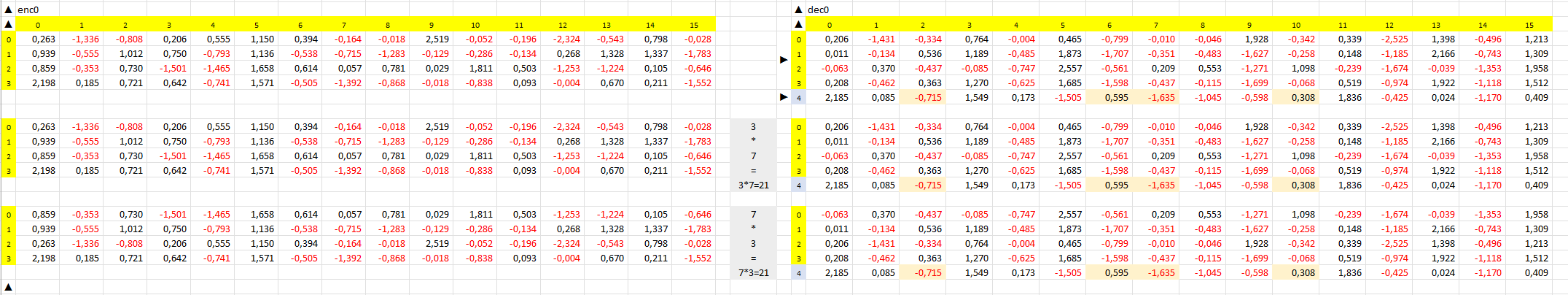The height and width of the screenshot is (295, 1568).
Task: Collapse the enc0 section triangle
Action: click(x=8, y=9)
